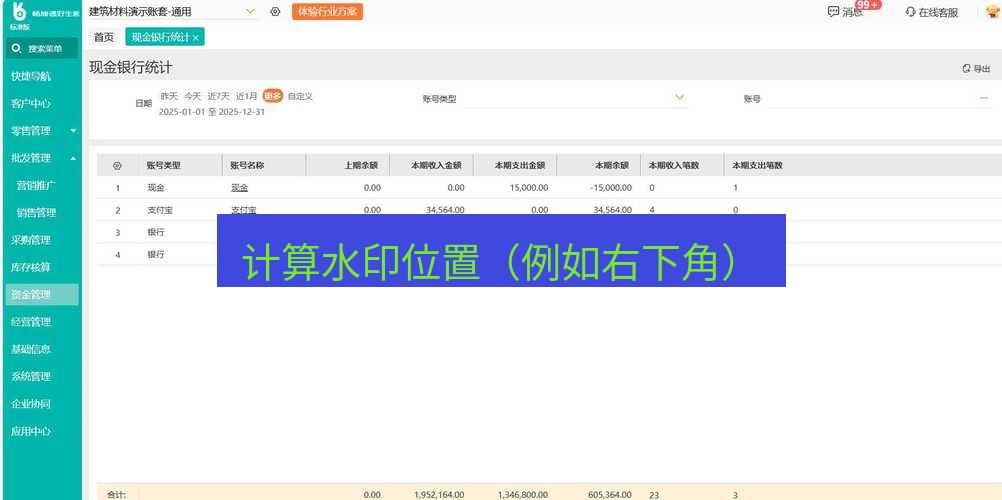This screenshot has height=500, width=1002.
Task: Click the 体验行业方案 button
Action: pyautogui.click(x=327, y=12)
